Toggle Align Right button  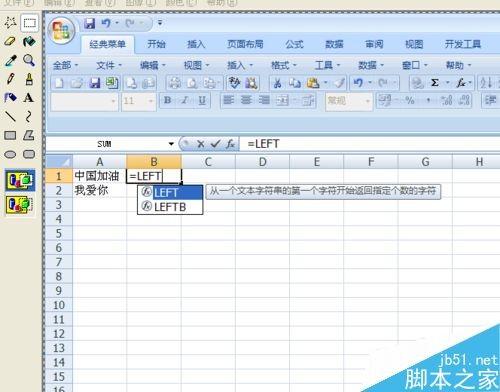(264, 100)
